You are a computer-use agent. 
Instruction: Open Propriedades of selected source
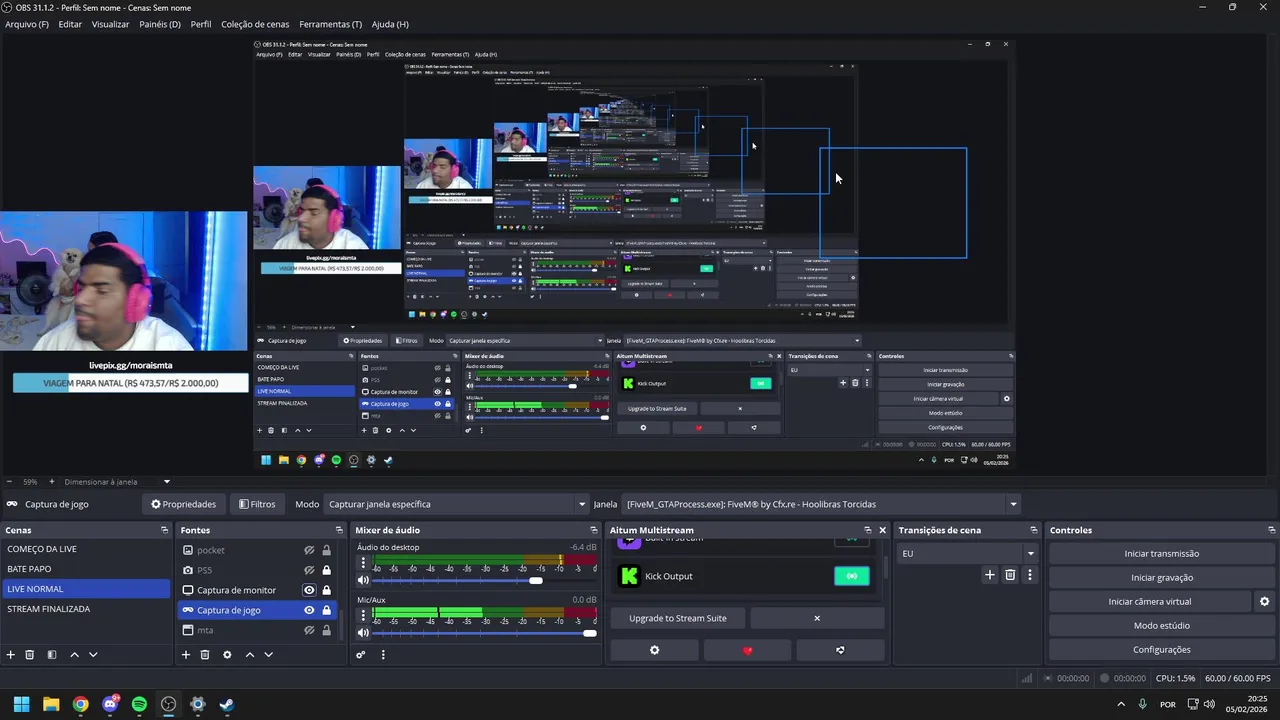[183, 504]
